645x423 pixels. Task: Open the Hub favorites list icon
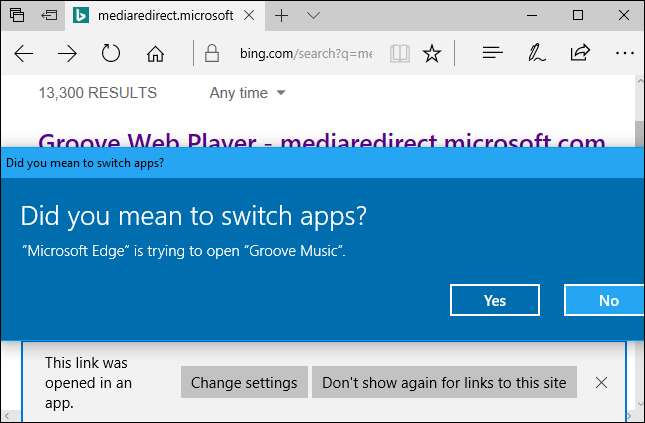(x=492, y=53)
